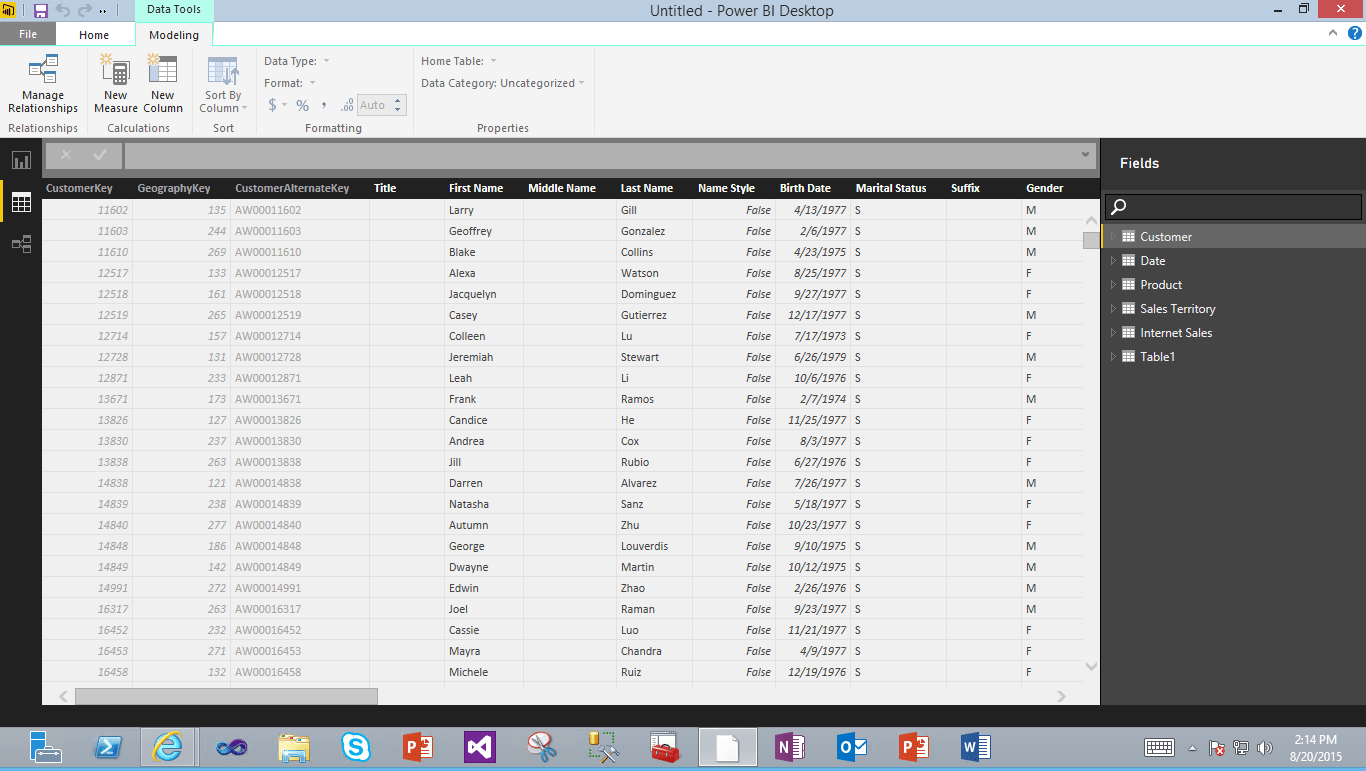Open Word from taskbar
1366x771 pixels.
pos(975,747)
